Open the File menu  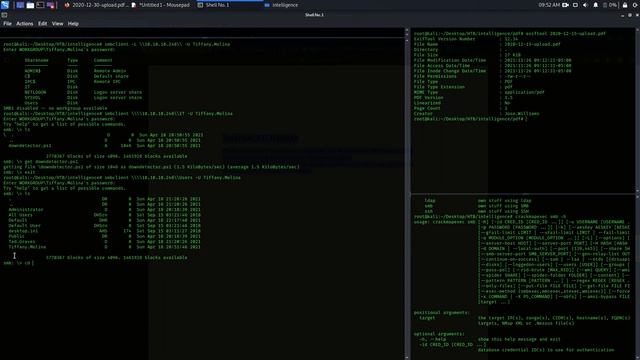tap(7, 24)
